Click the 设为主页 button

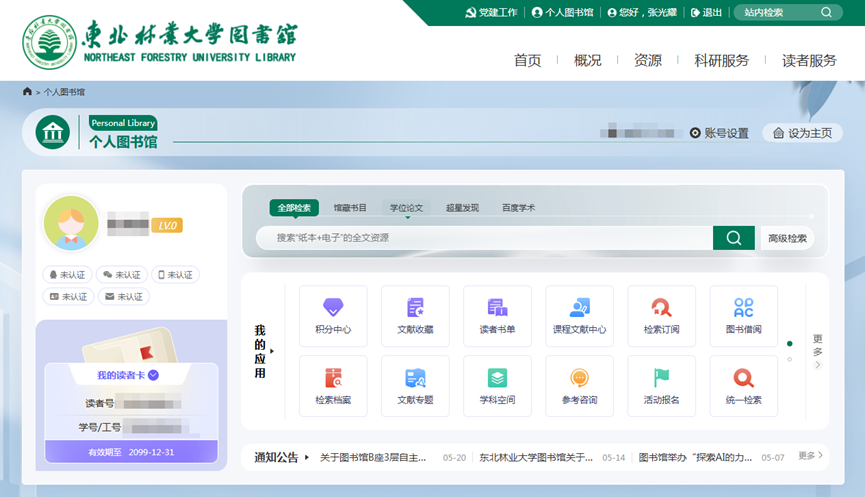point(802,133)
